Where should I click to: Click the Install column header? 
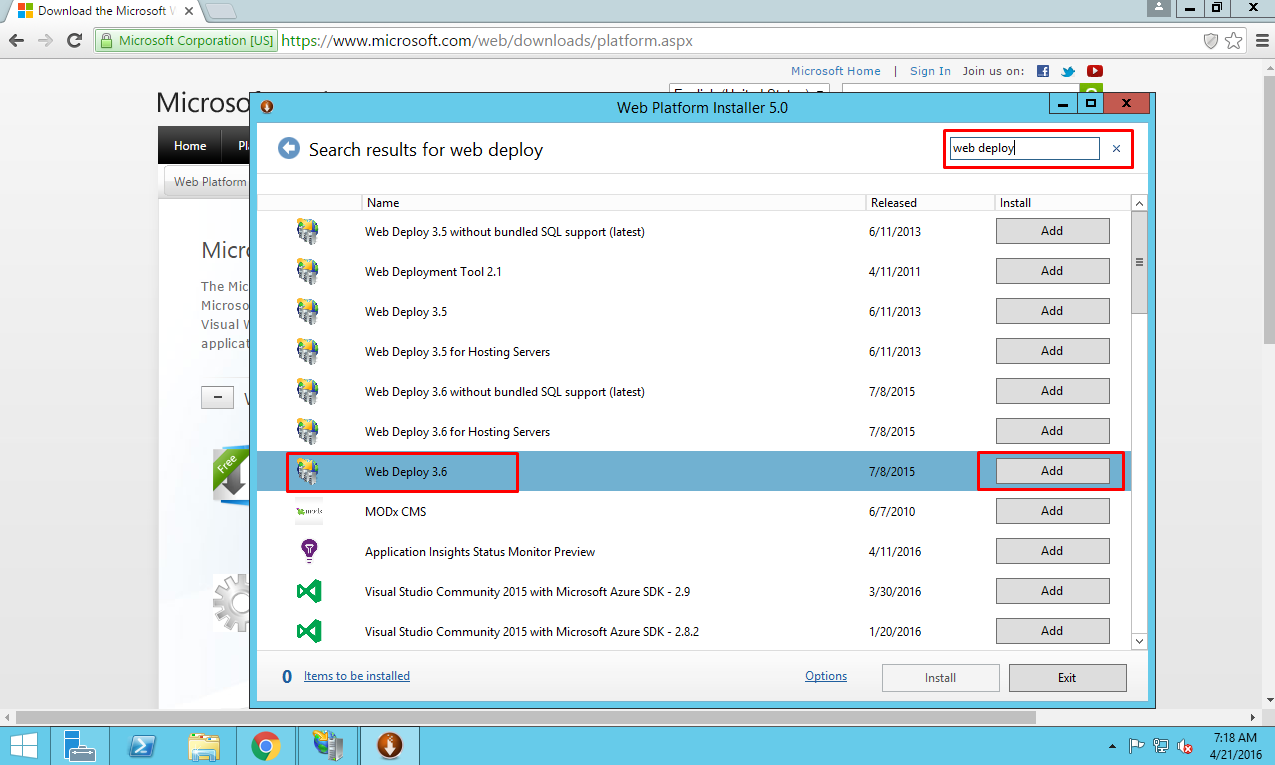click(x=1062, y=203)
